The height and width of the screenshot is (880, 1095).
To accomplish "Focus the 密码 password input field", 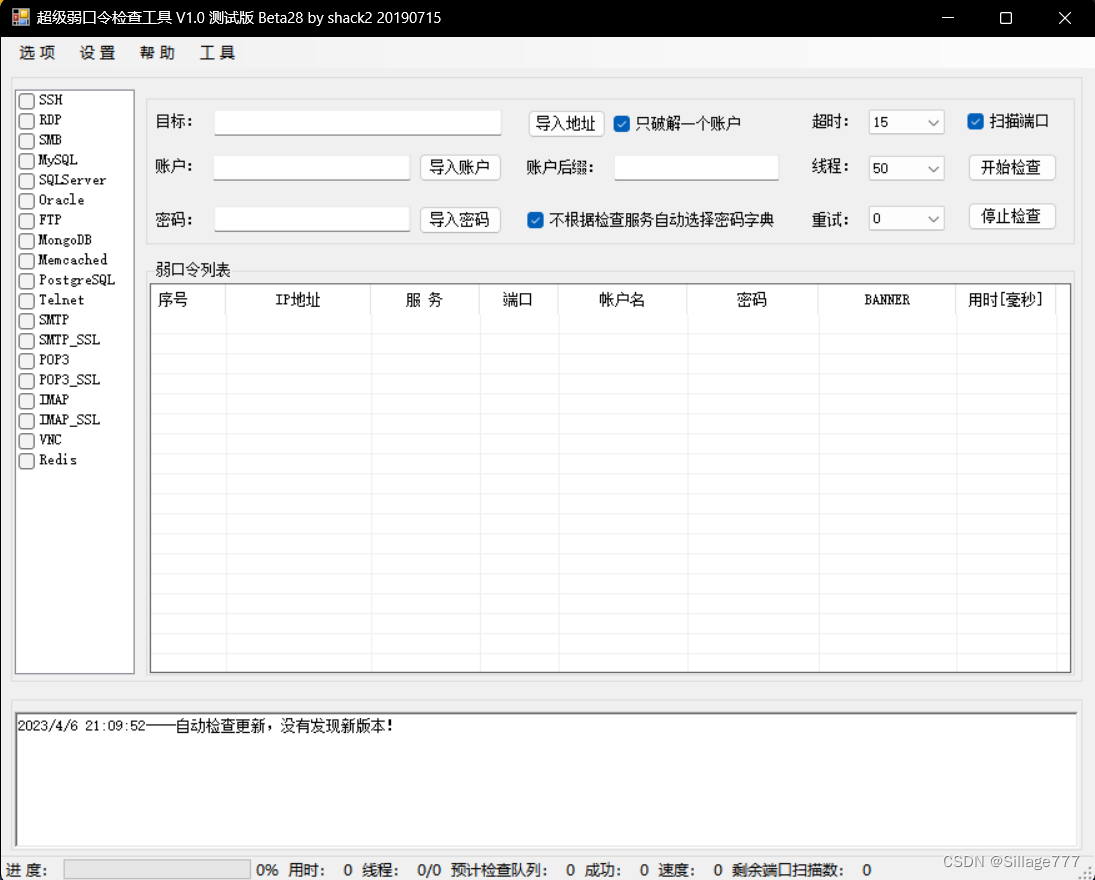I will (x=311, y=219).
